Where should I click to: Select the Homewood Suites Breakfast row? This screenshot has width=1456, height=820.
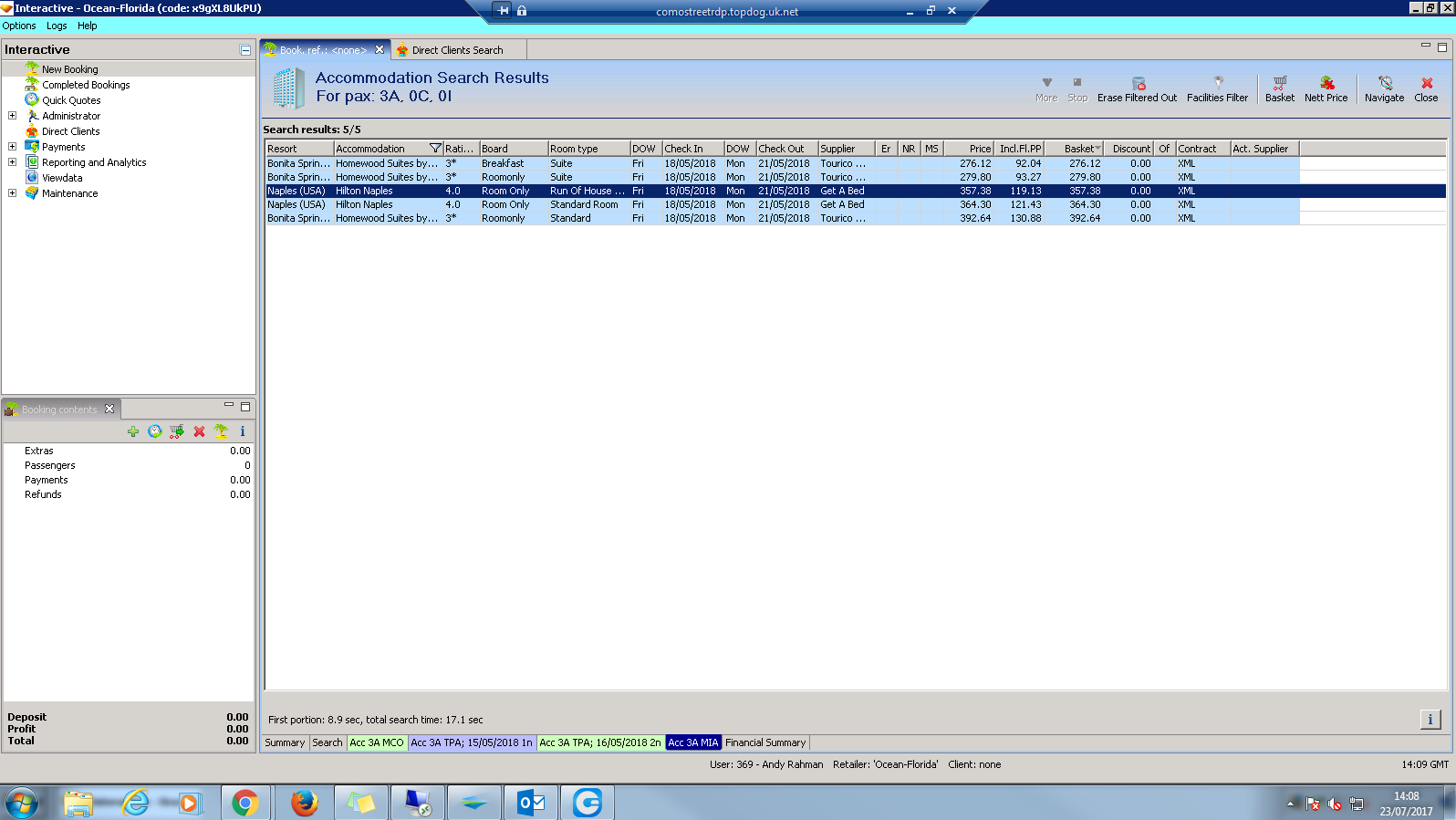[856, 163]
